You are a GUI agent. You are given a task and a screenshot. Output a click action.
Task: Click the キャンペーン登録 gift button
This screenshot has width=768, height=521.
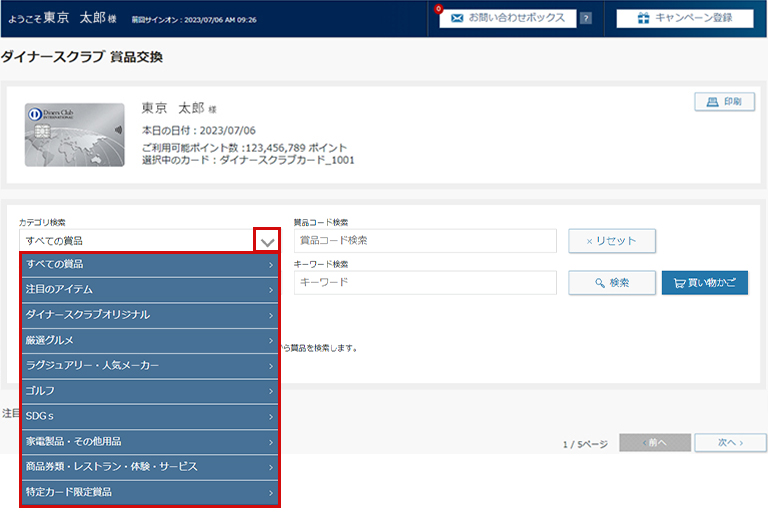(x=684, y=18)
